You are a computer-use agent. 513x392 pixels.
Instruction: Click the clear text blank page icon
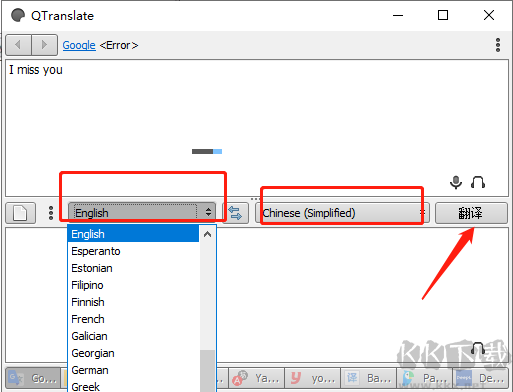tap(20, 213)
